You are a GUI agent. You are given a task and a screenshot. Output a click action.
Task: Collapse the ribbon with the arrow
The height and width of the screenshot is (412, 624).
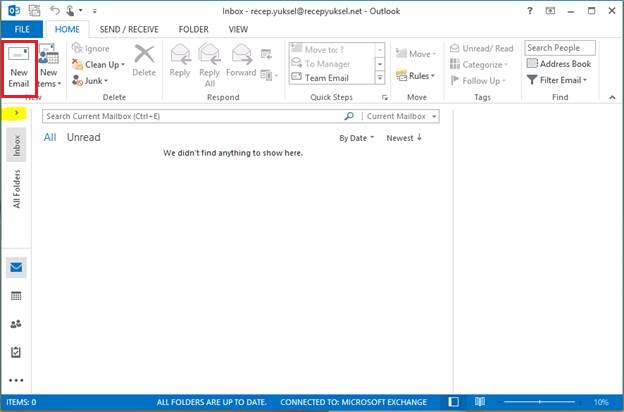612,97
